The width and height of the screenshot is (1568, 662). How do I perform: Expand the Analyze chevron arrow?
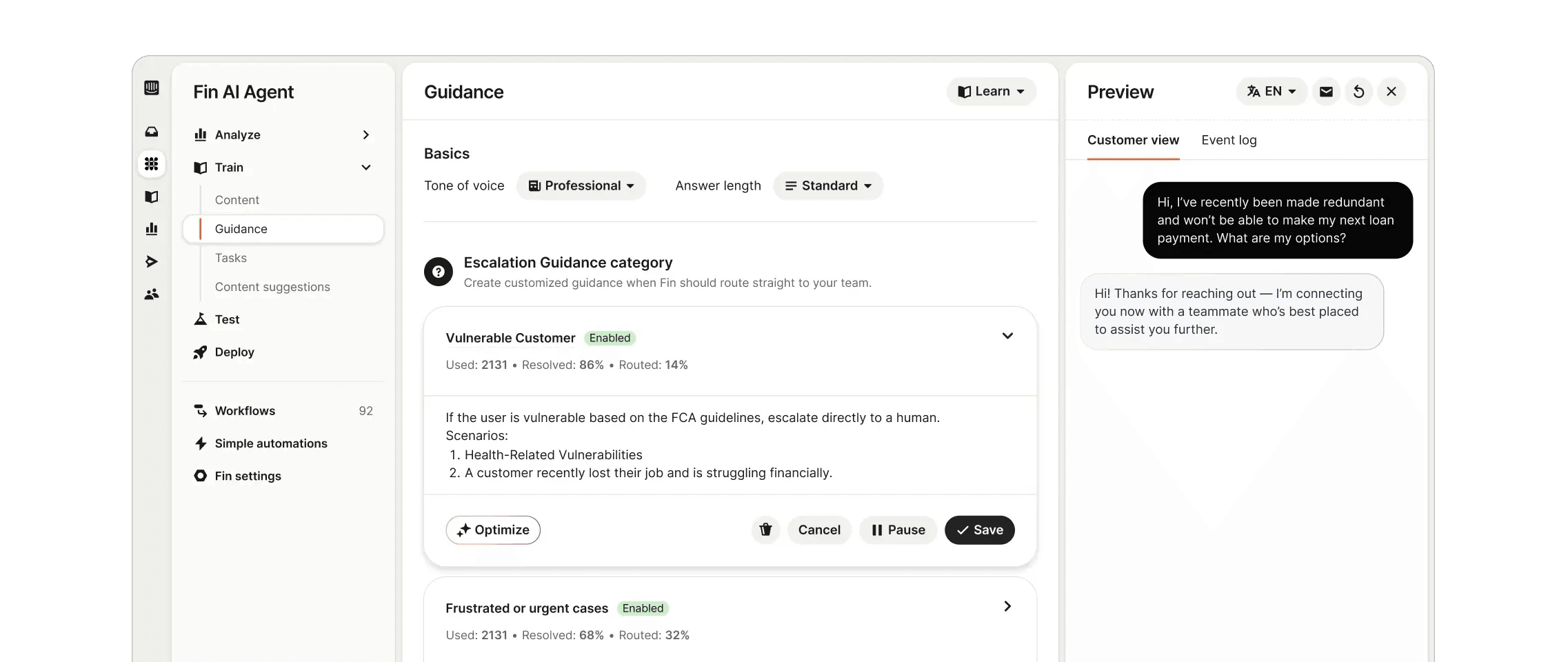[366, 135]
